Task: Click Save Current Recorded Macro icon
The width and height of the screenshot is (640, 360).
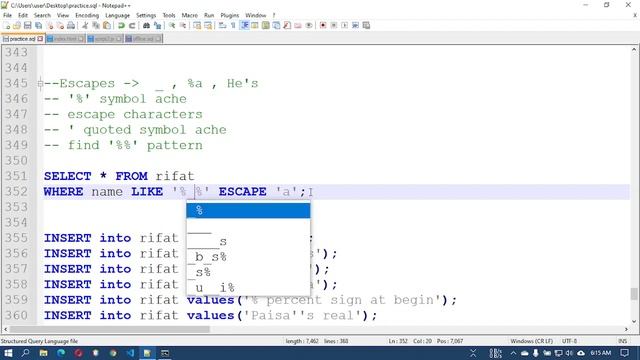Action: [366, 25]
